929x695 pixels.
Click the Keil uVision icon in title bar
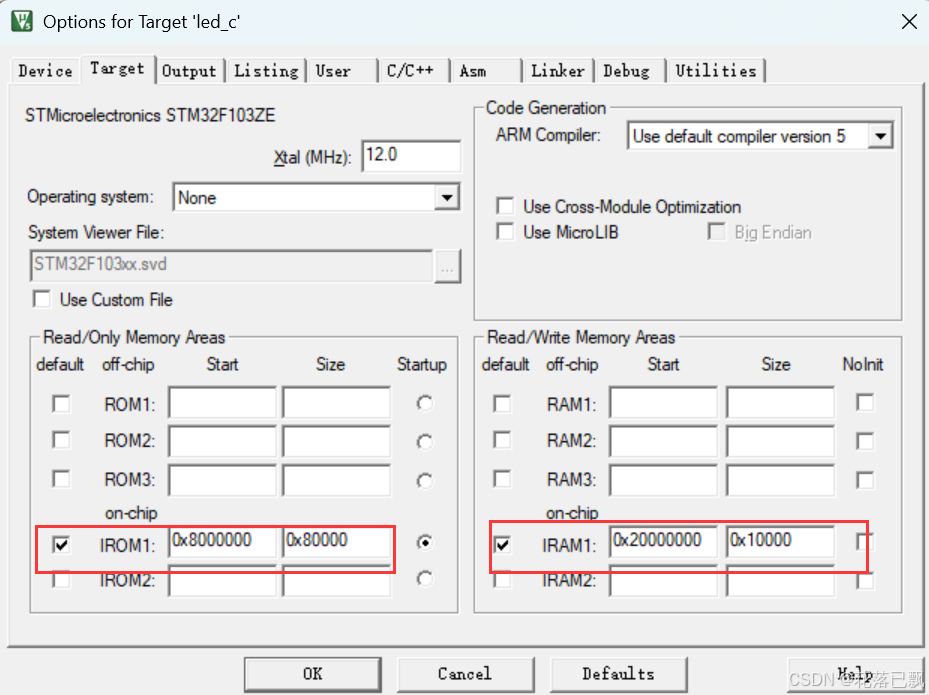(22, 21)
